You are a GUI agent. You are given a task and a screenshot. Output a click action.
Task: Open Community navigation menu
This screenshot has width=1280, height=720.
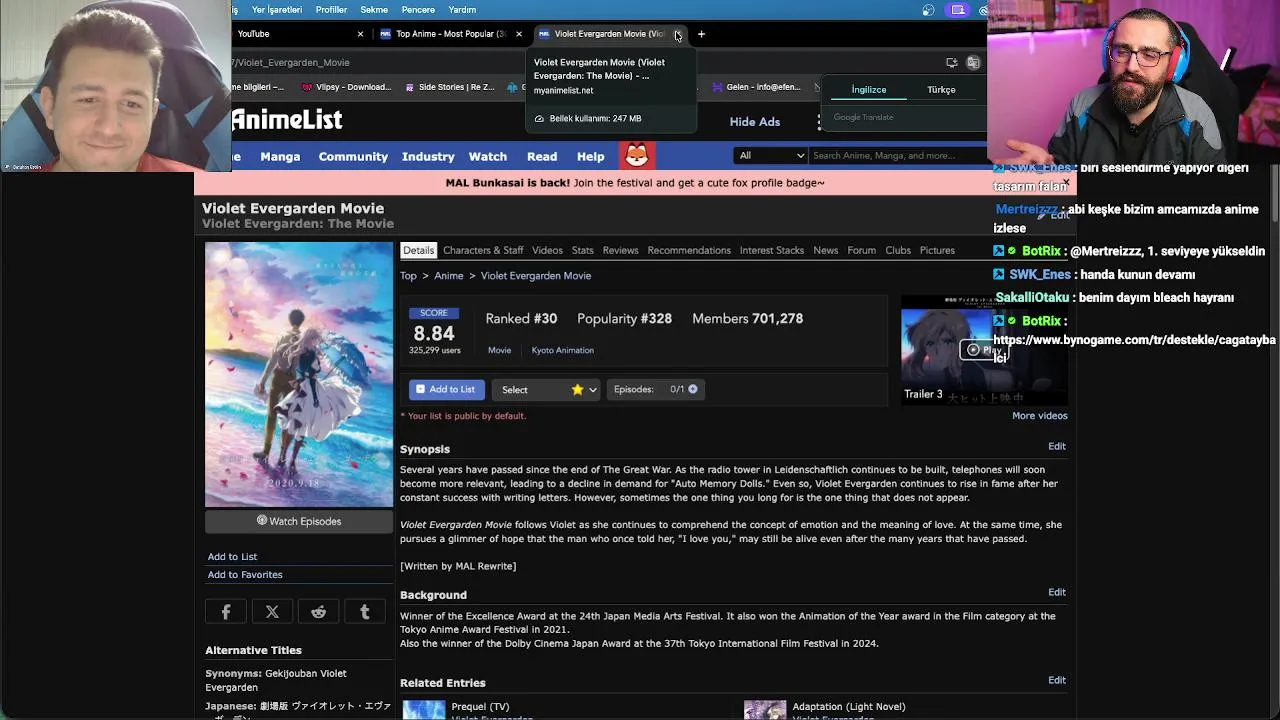[x=353, y=157]
